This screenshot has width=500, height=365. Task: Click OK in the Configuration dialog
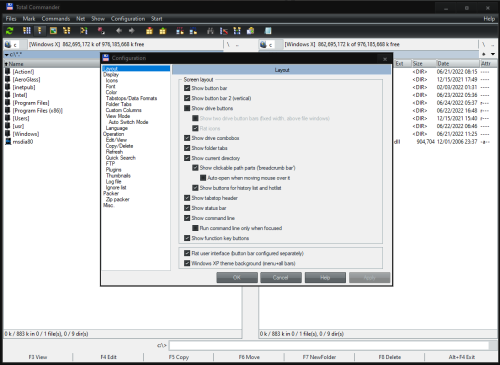click(237, 278)
